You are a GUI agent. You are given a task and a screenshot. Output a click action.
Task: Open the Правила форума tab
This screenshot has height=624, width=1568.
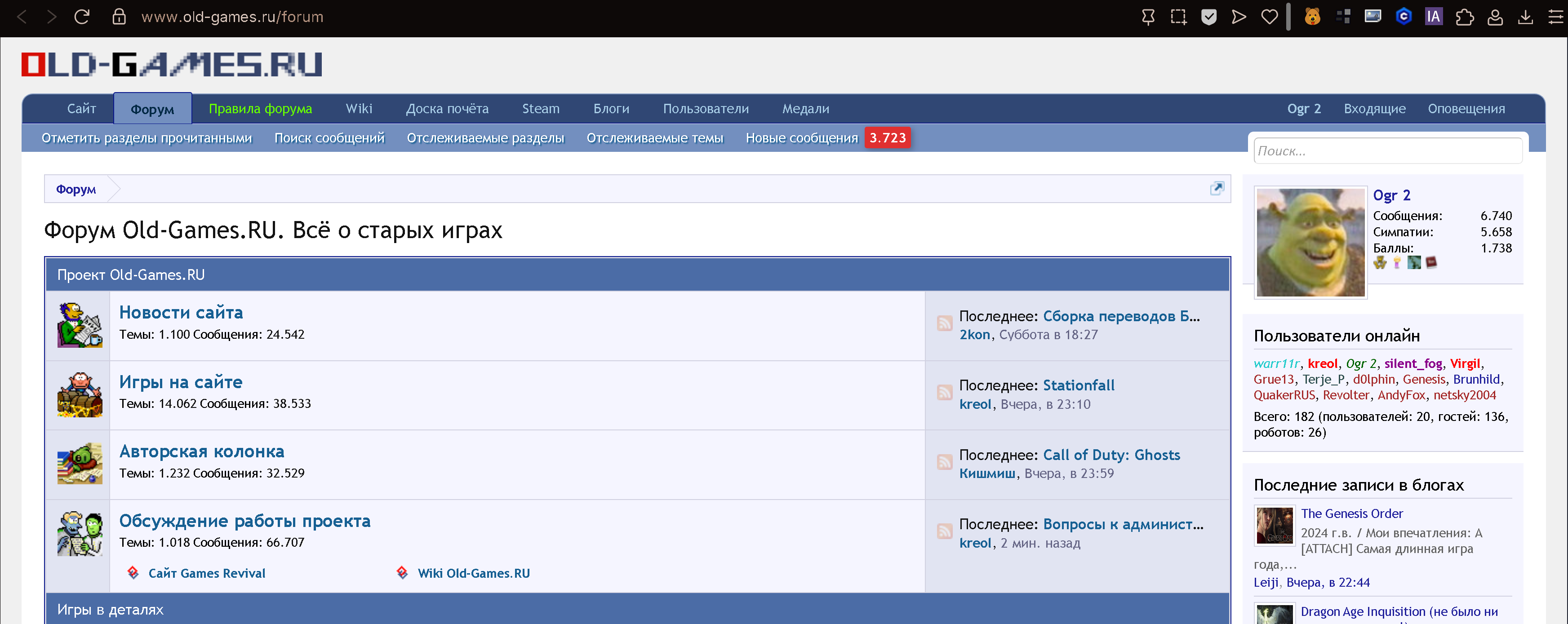coord(260,109)
